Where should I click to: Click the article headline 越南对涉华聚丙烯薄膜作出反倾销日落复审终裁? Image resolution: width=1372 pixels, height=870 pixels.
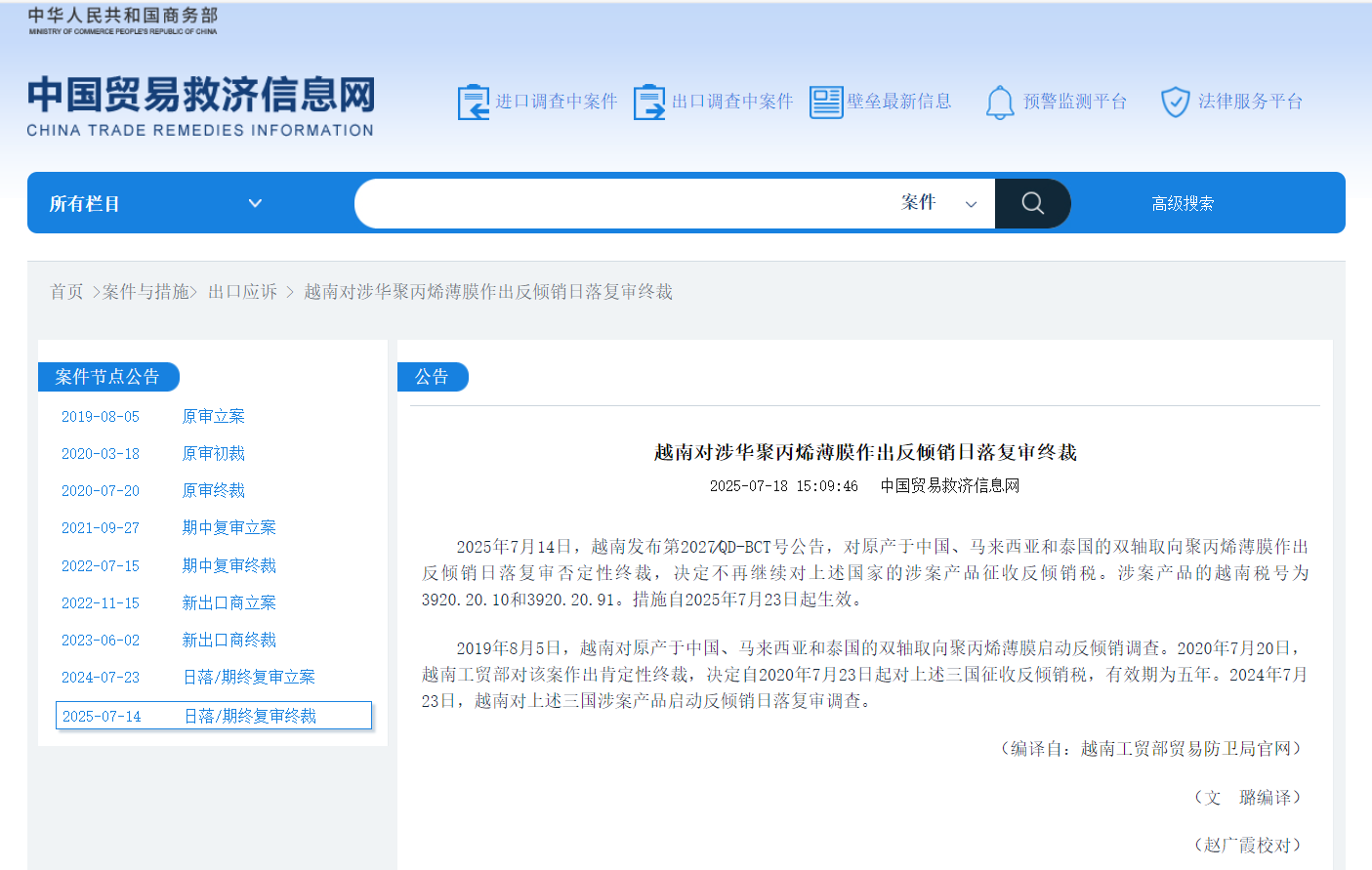pyautogui.click(x=865, y=452)
